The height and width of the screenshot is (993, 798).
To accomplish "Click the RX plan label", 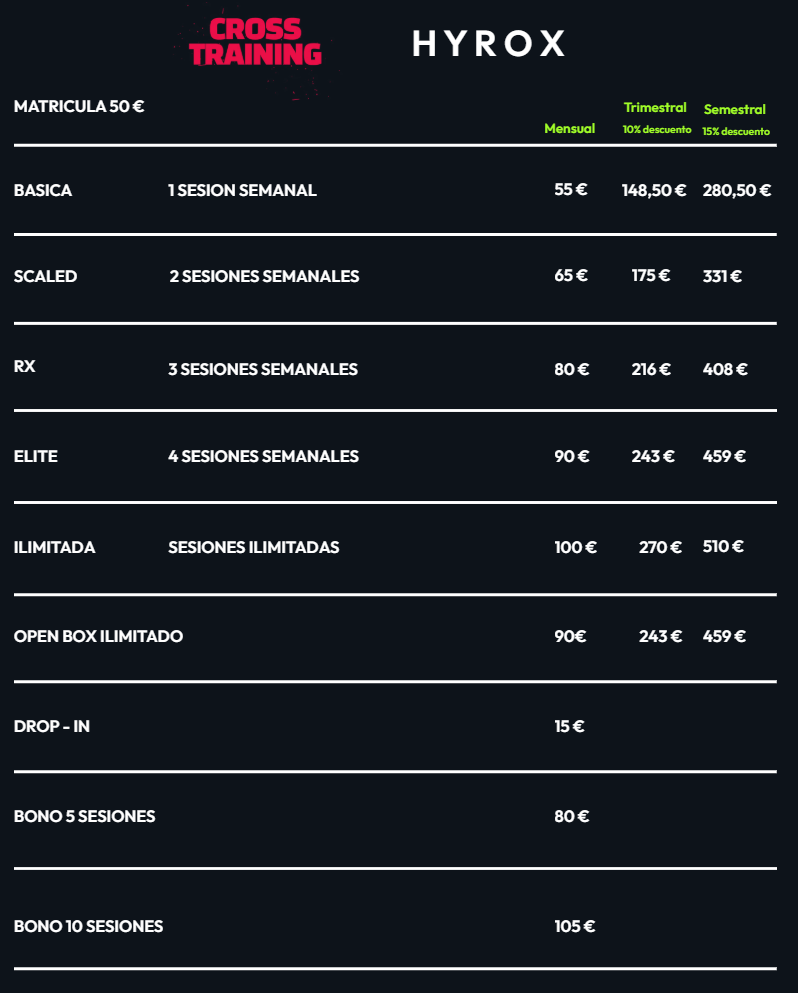I will [25, 366].
